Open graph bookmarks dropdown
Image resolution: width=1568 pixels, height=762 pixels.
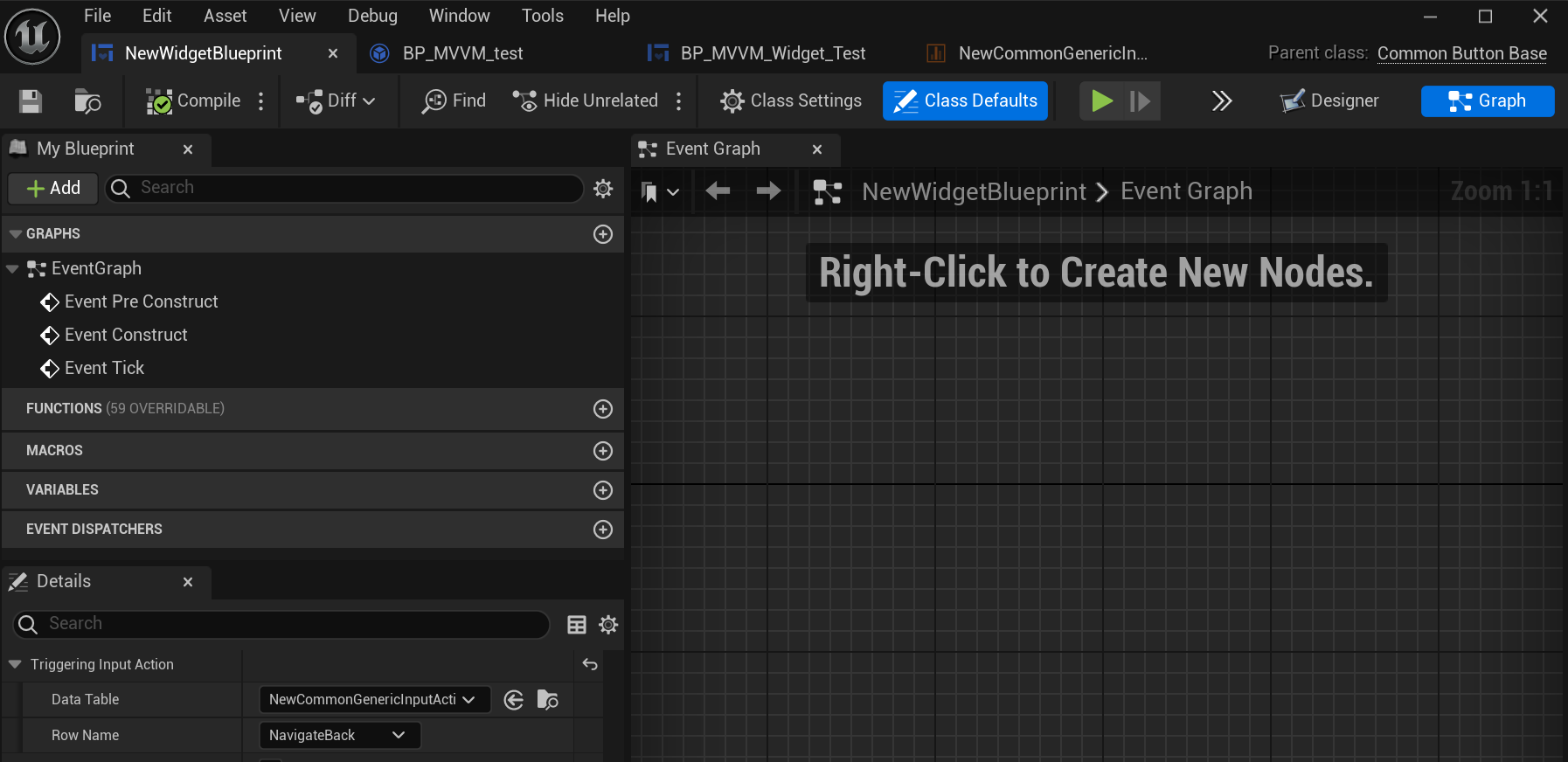660,191
